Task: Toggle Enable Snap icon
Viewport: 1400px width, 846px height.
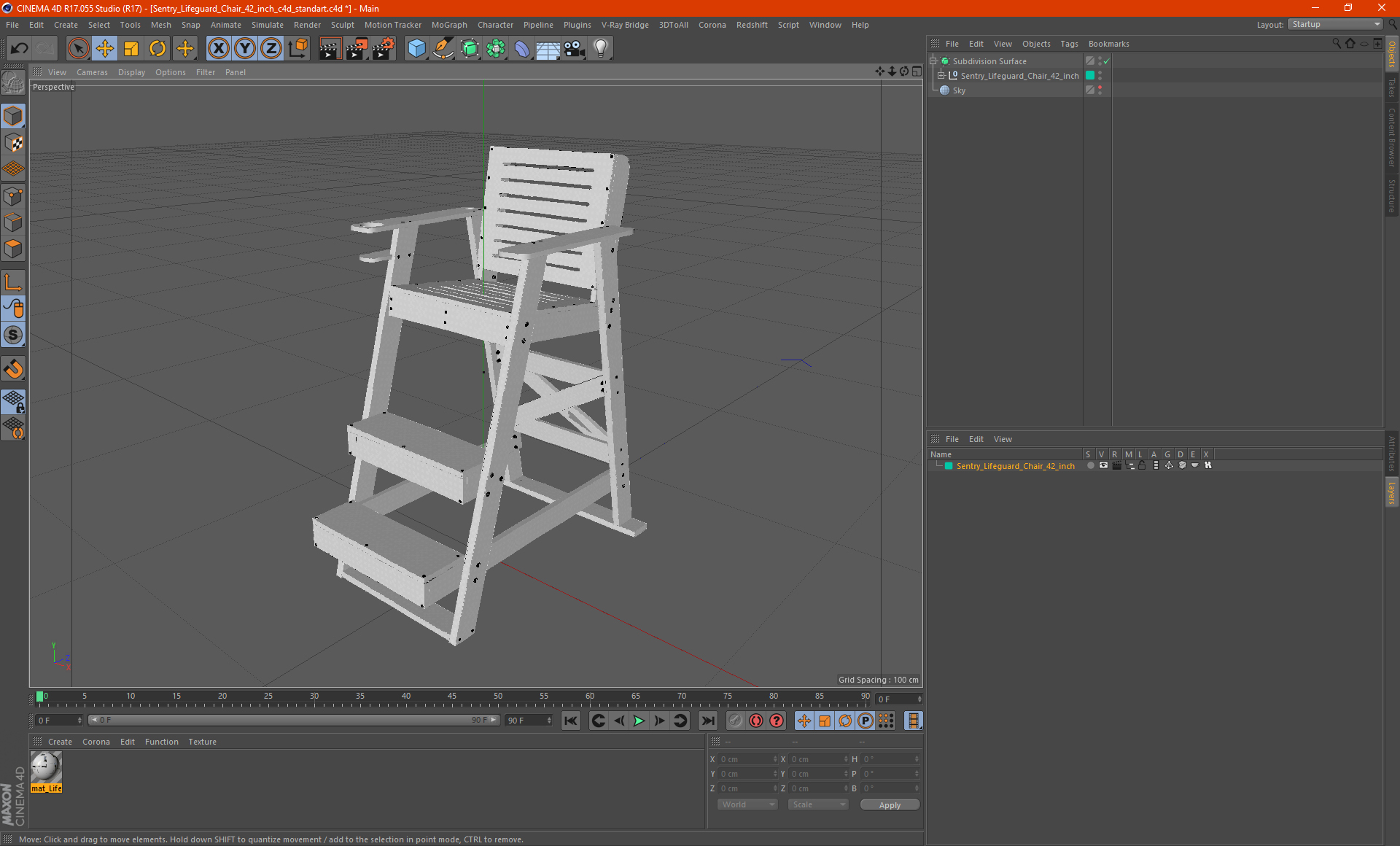Action: coord(13,369)
